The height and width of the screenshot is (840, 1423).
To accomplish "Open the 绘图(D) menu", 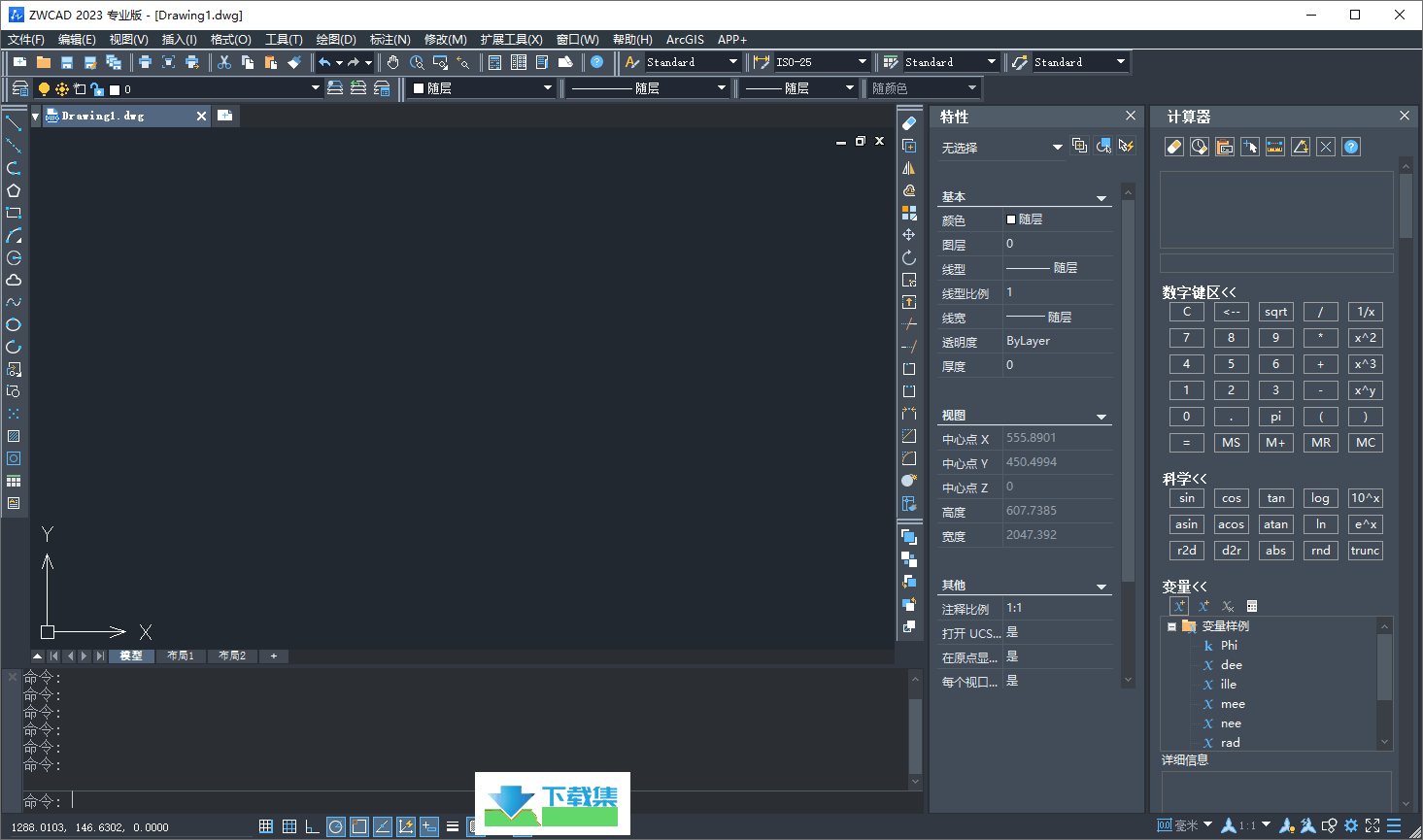I will (336, 40).
